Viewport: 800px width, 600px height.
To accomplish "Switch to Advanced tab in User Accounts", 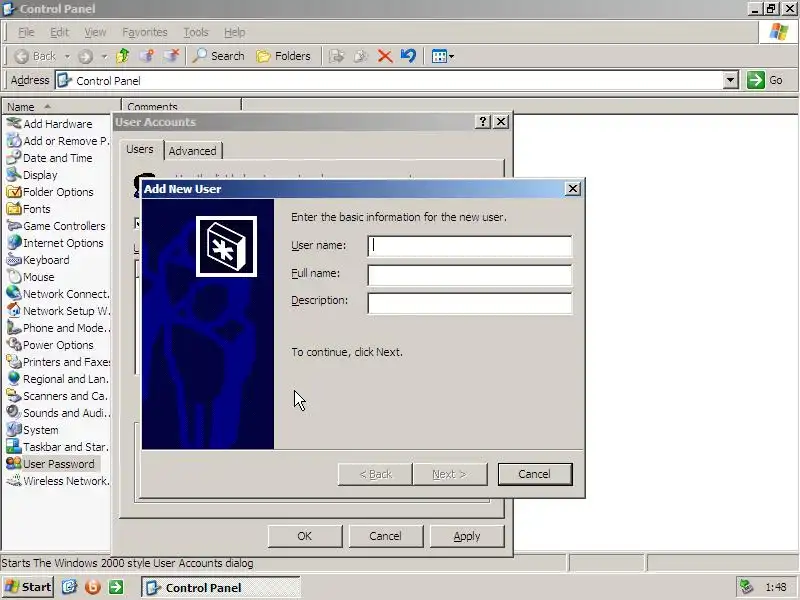I will (192, 151).
